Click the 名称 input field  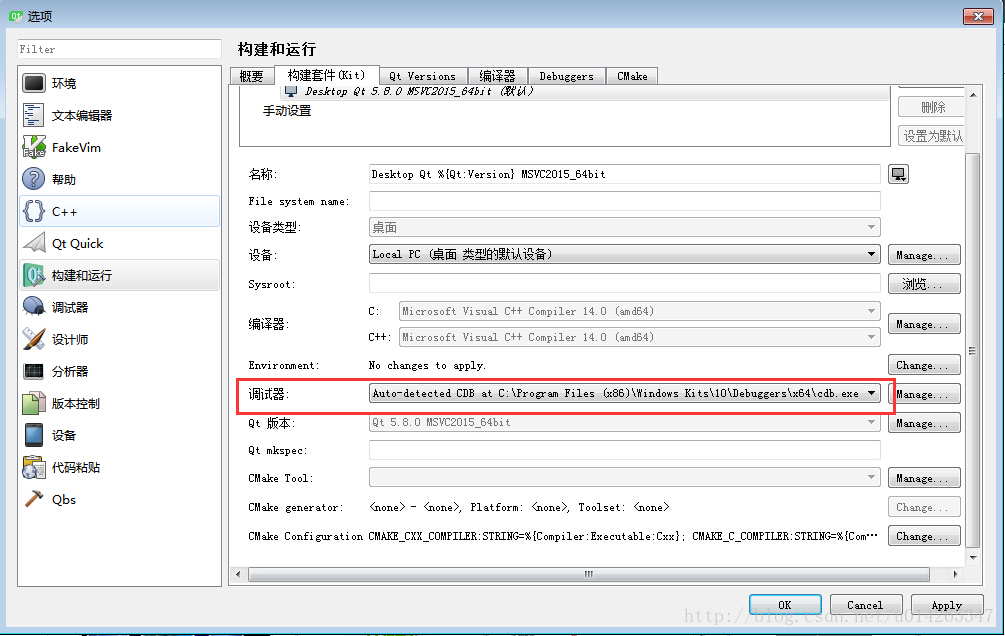point(624,174)
